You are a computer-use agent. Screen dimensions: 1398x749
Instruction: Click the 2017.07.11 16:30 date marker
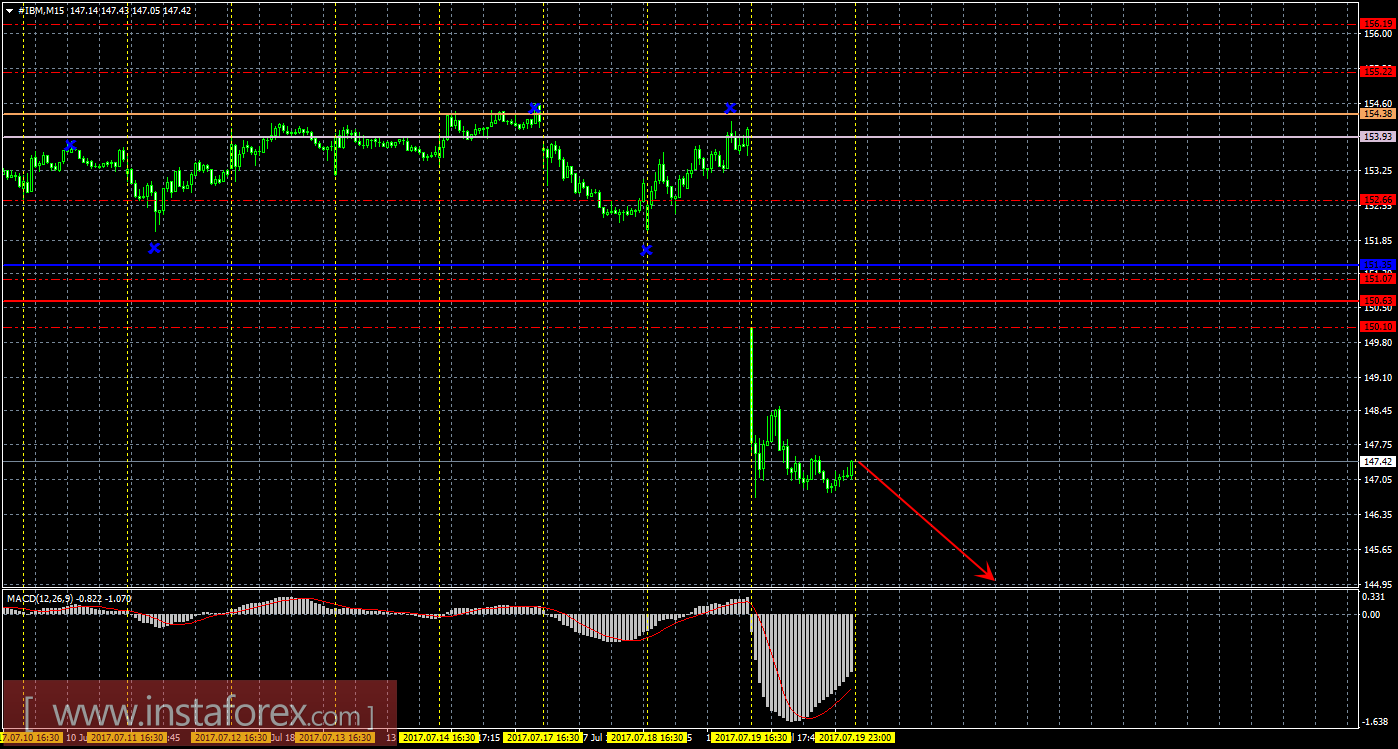[x=125, y=738]
